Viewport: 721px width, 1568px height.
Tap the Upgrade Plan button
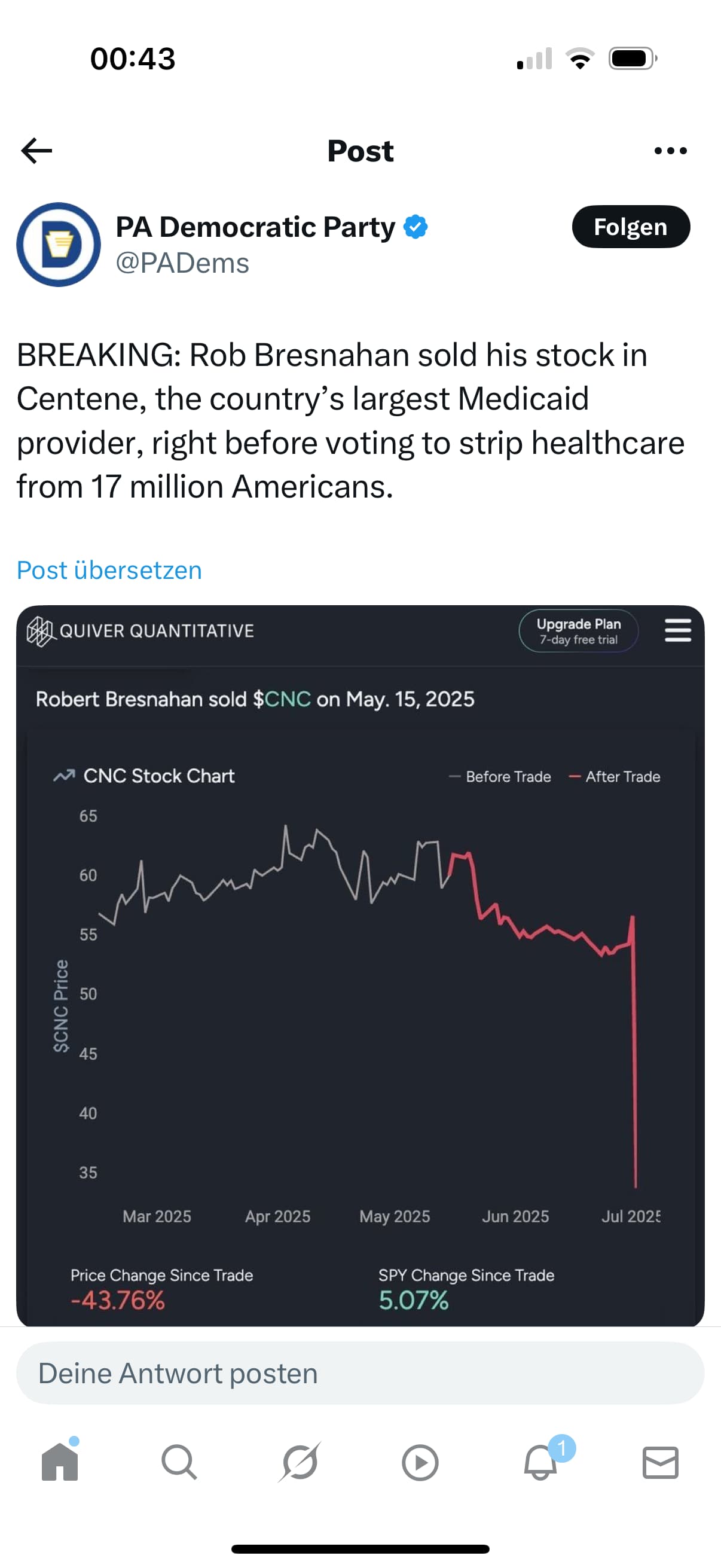pos(578,632)
